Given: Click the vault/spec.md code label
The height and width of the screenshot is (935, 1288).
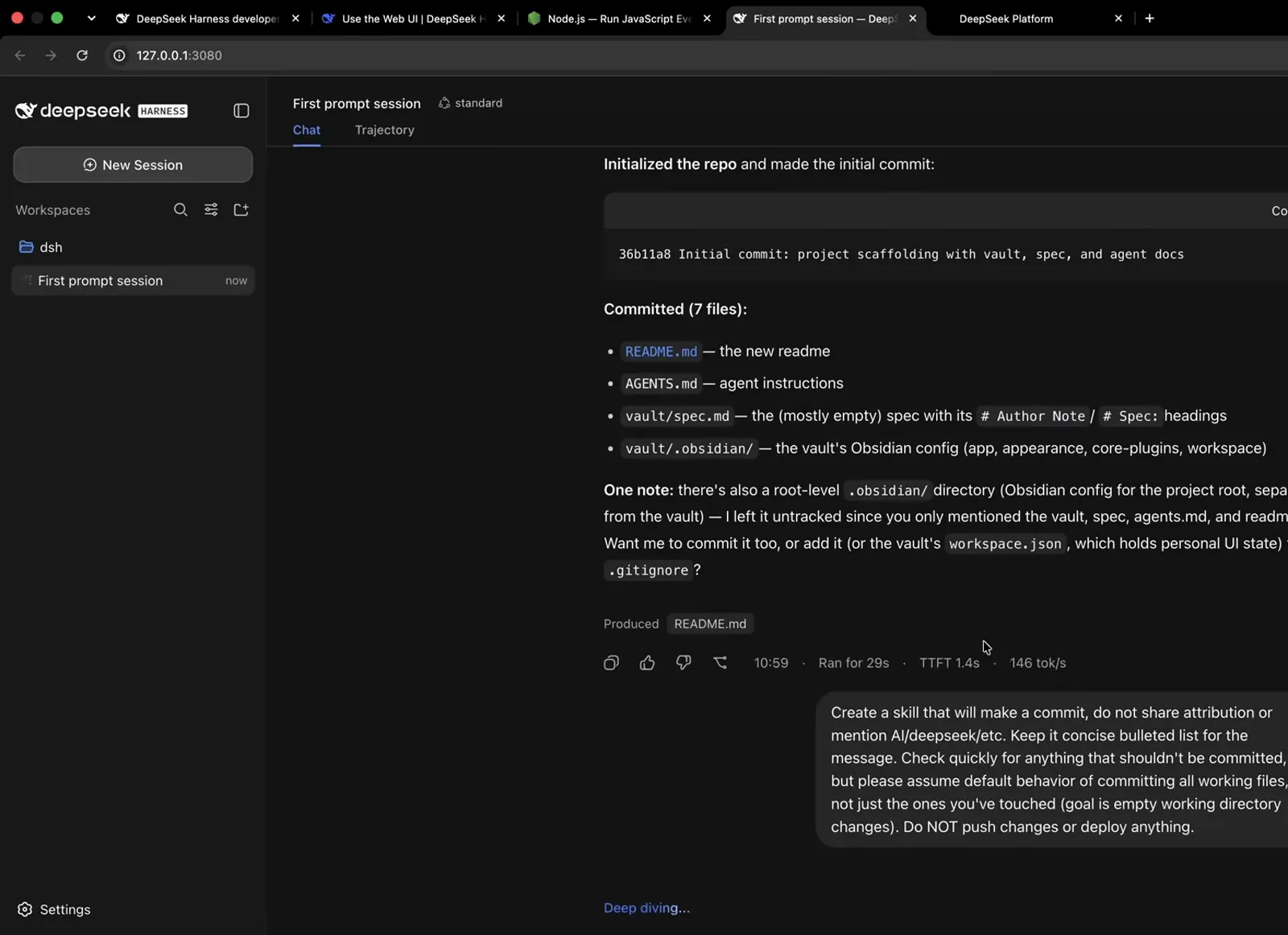Looking at the screenshot, I should pos(677,416).
